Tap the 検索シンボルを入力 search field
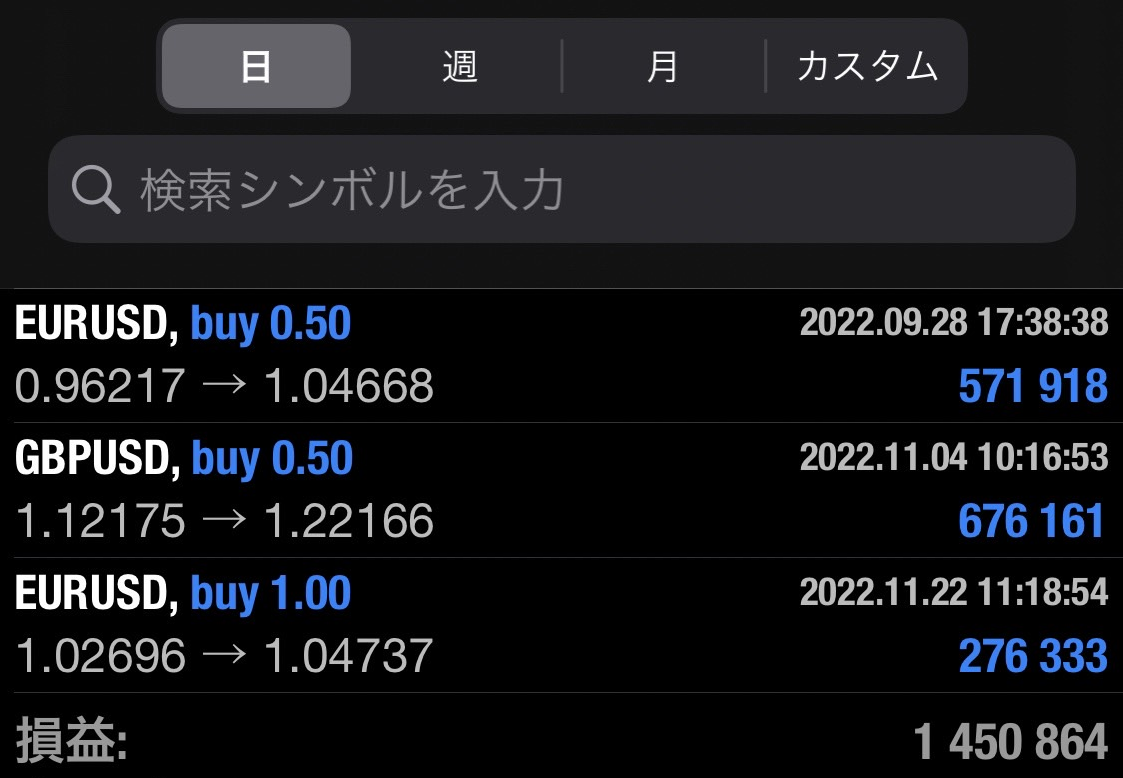The width and height of the screenshot is (1123, 778). coord(400,189)
